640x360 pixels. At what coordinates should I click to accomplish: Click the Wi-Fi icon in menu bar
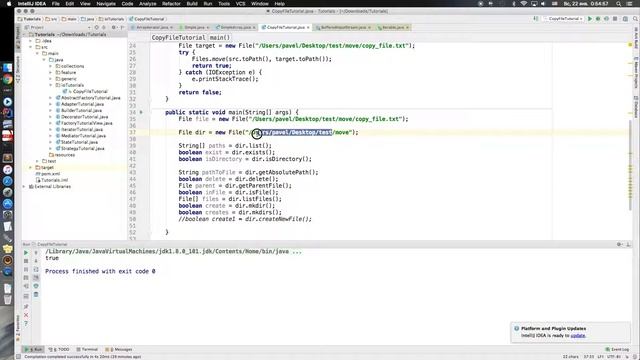(x=524, y=4)
